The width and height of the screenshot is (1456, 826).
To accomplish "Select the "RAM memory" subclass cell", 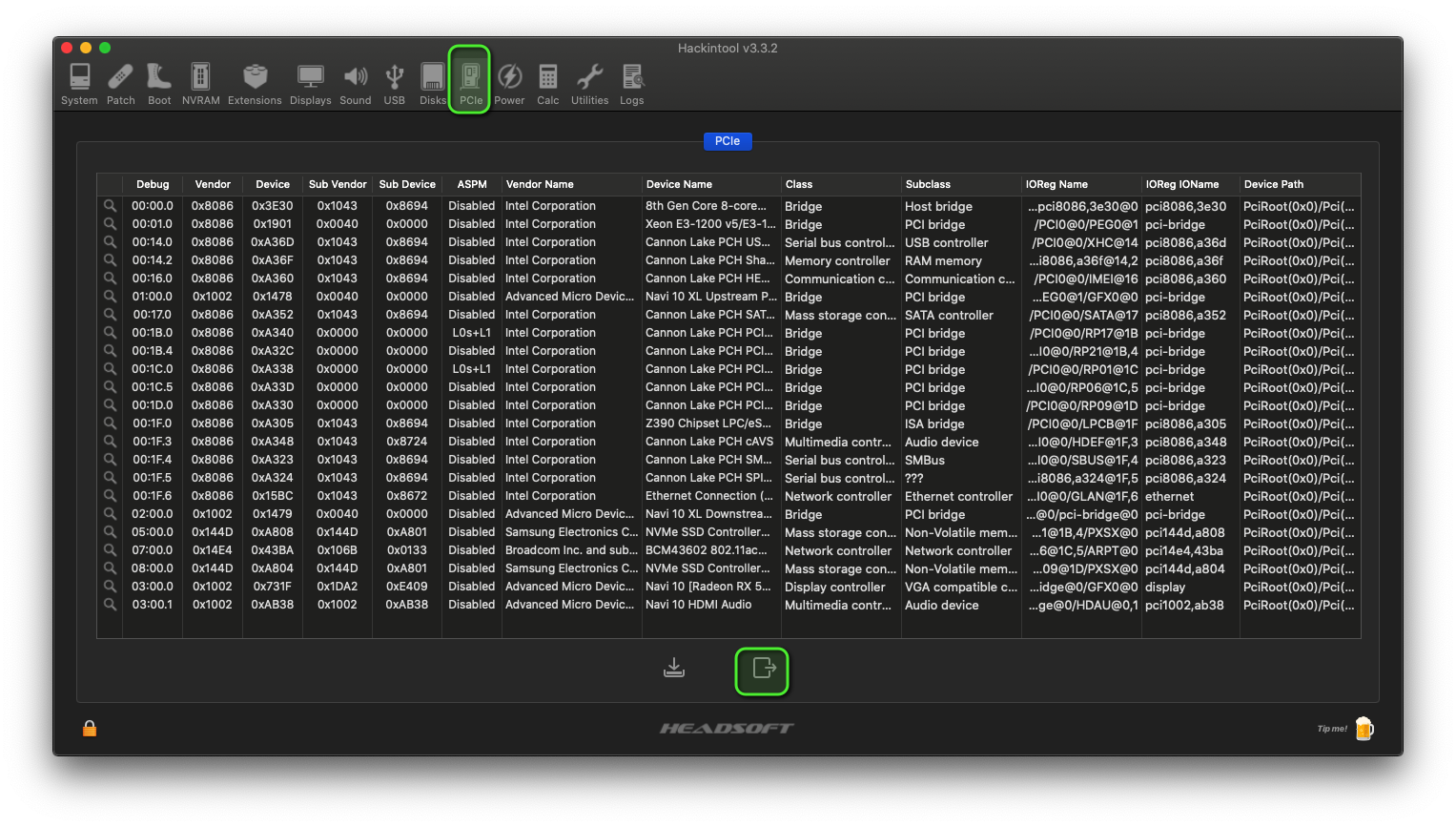I will (x=943, y=261).
